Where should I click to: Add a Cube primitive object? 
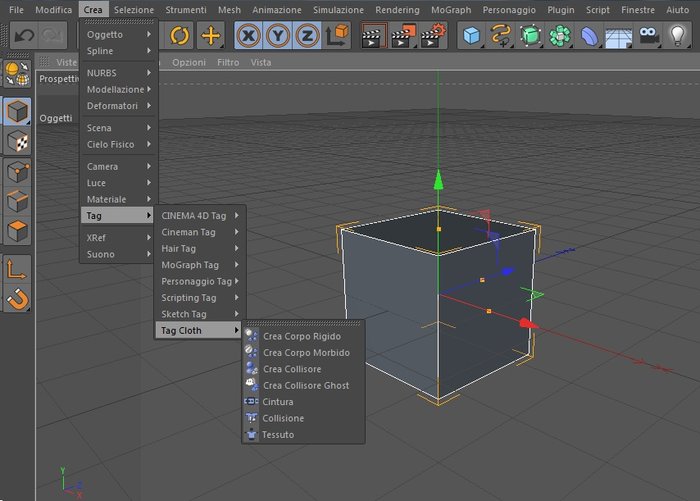(471, 35)
